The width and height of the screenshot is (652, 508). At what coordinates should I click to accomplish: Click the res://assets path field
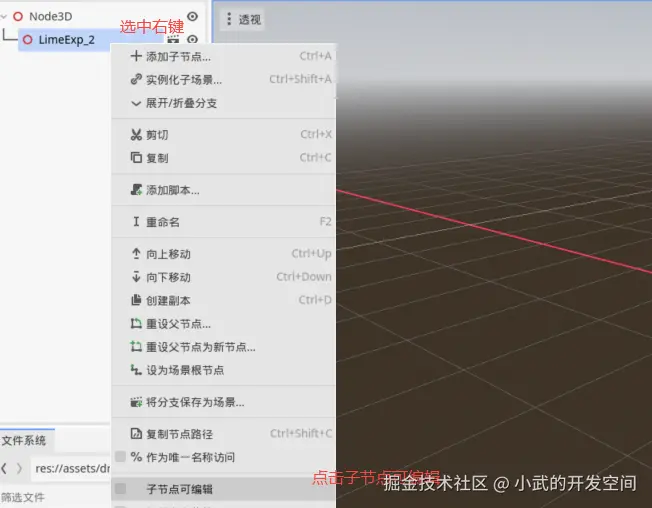tap(71, 469)
